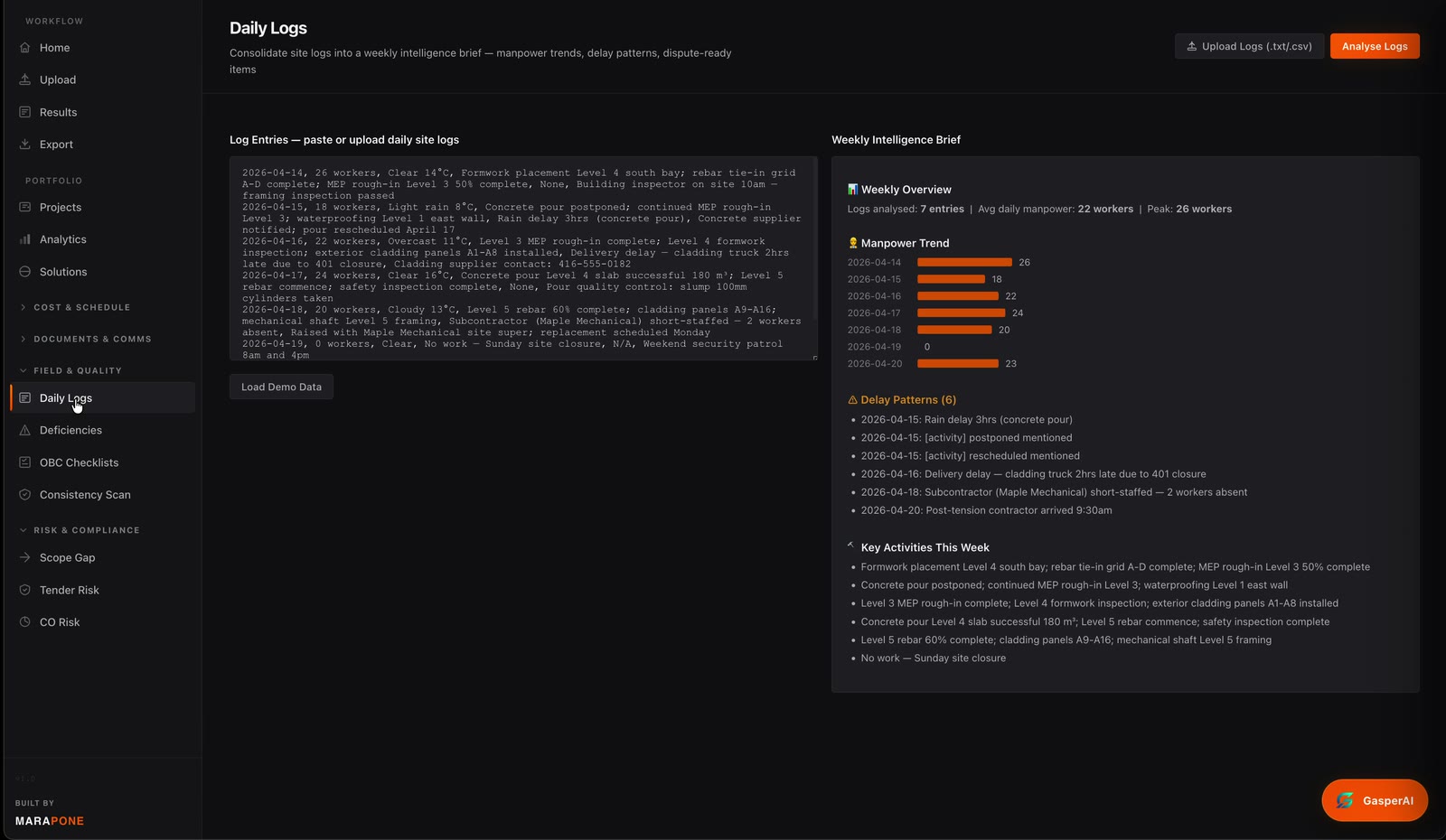
Task: Click the OBC Checklists icon
Action: 24,462
